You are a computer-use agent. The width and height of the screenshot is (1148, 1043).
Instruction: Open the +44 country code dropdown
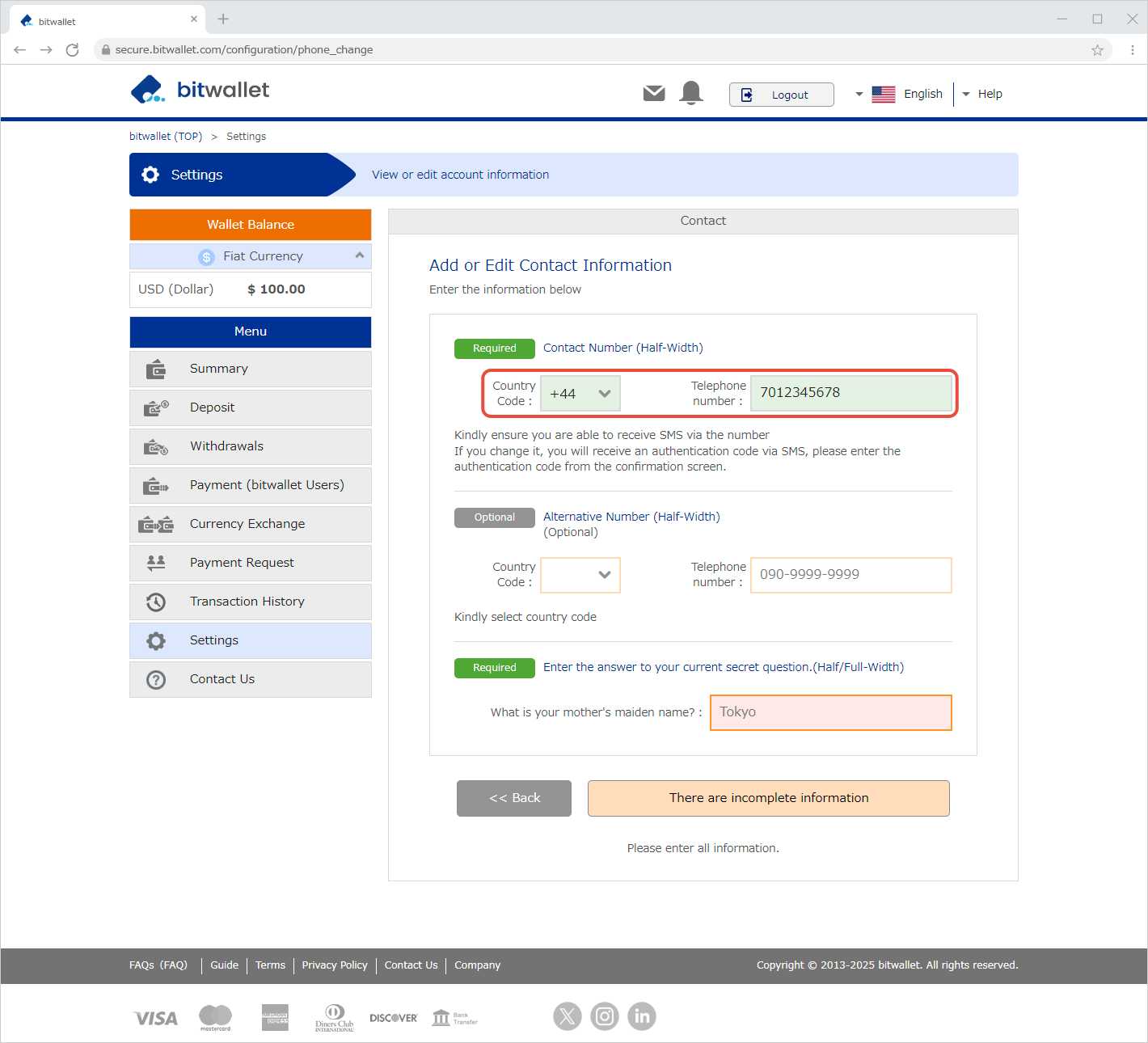pyautogui.click(x=580, y=394)
